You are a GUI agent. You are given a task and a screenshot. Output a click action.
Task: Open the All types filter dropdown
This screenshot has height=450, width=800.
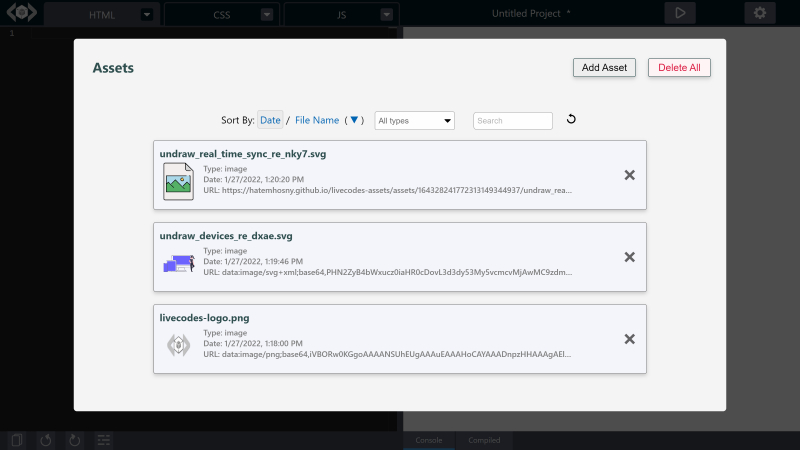pos(414,121)
